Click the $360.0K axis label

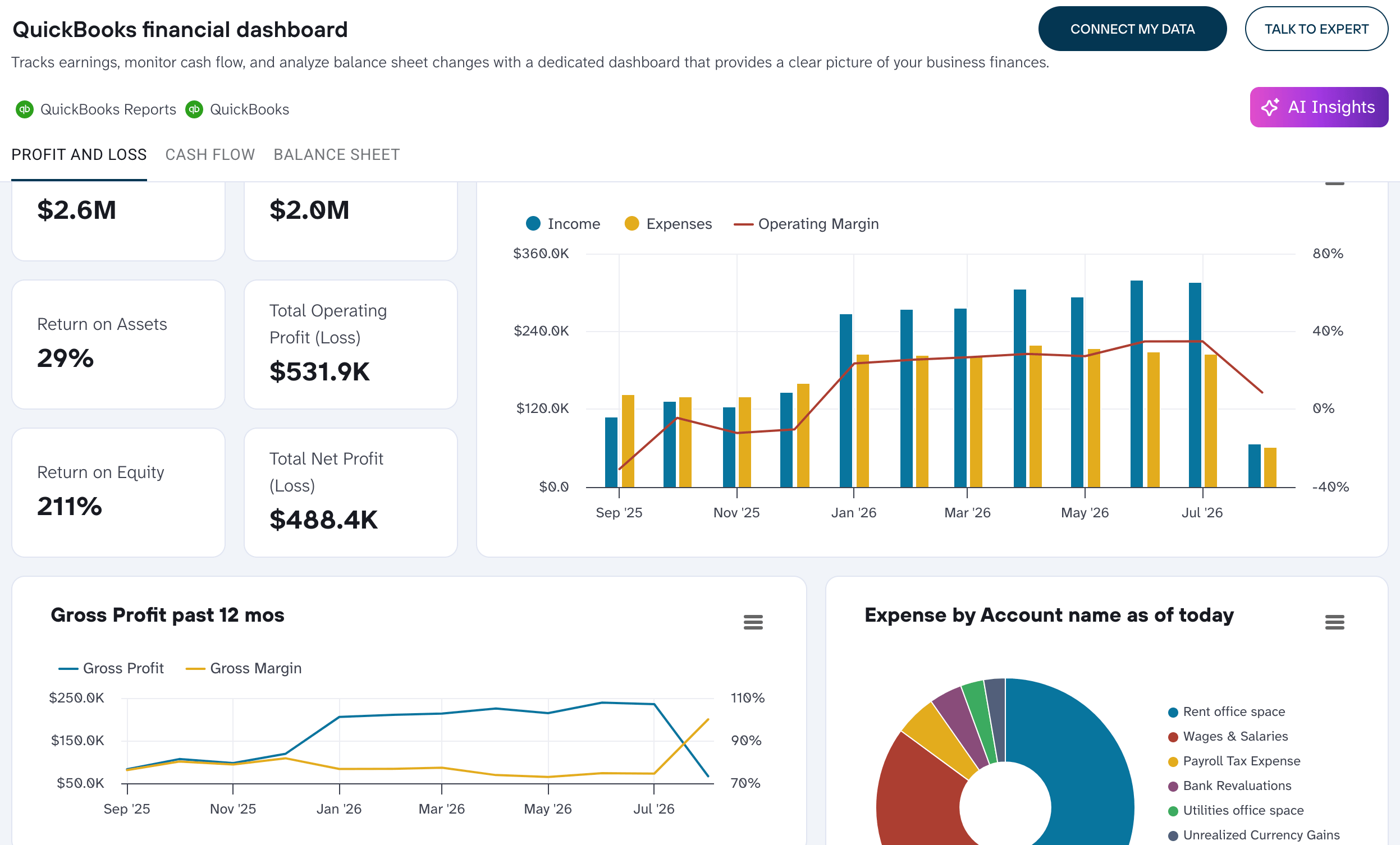(541, 253)
